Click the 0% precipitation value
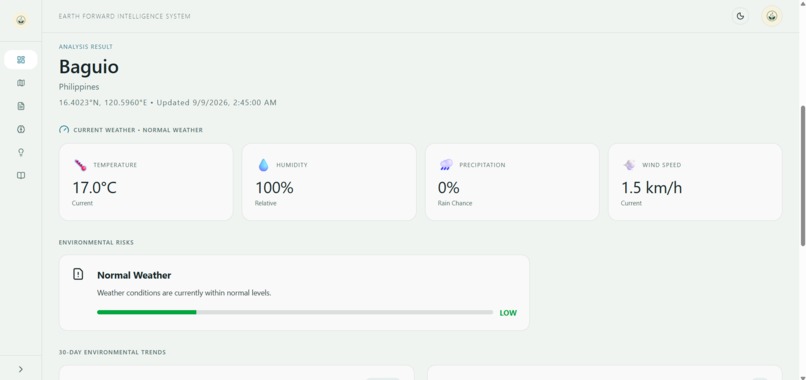Viewport: 806px width, 380px height. click(x=449, y=188)
